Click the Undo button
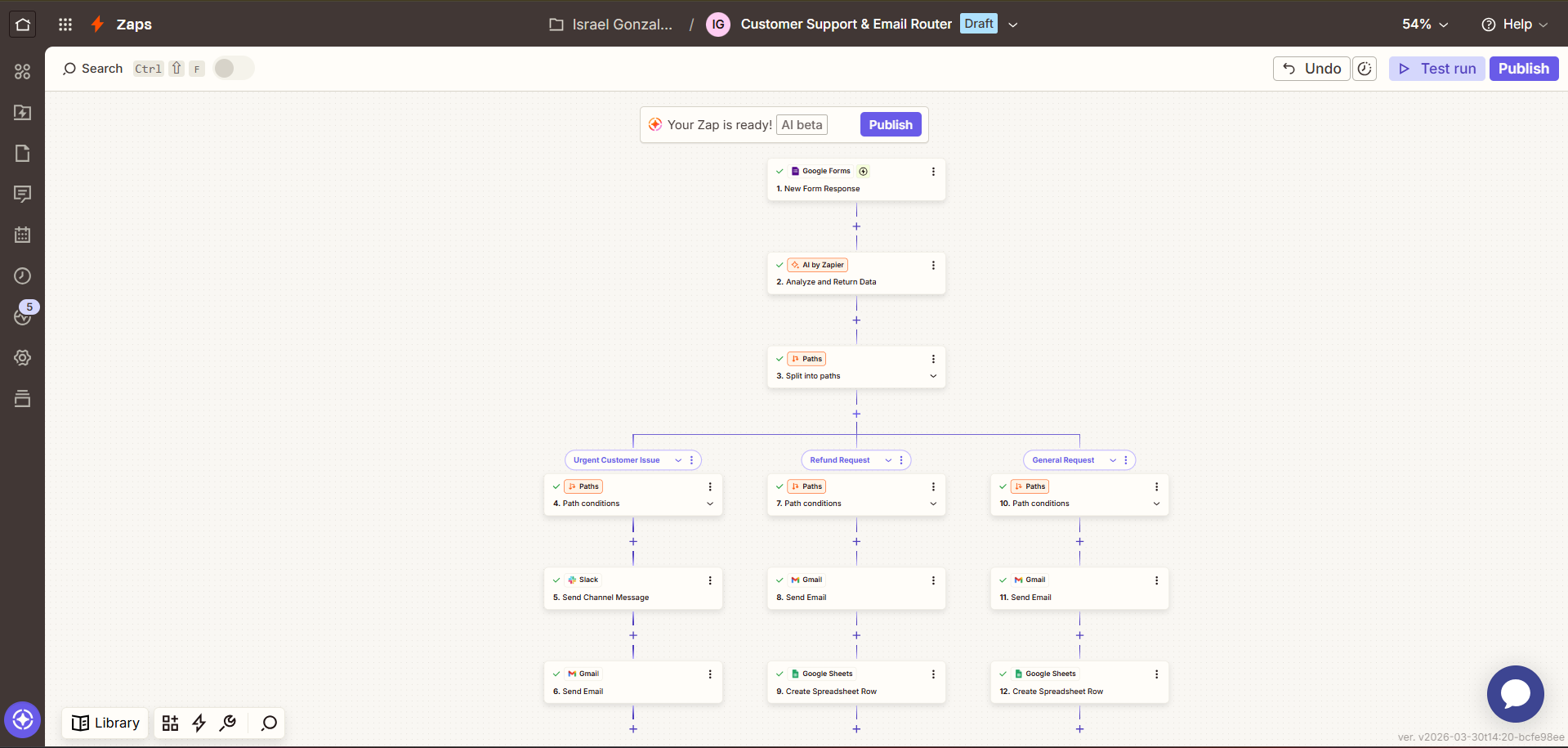This screenshot has width=1568, height=748. (1311, 69)
